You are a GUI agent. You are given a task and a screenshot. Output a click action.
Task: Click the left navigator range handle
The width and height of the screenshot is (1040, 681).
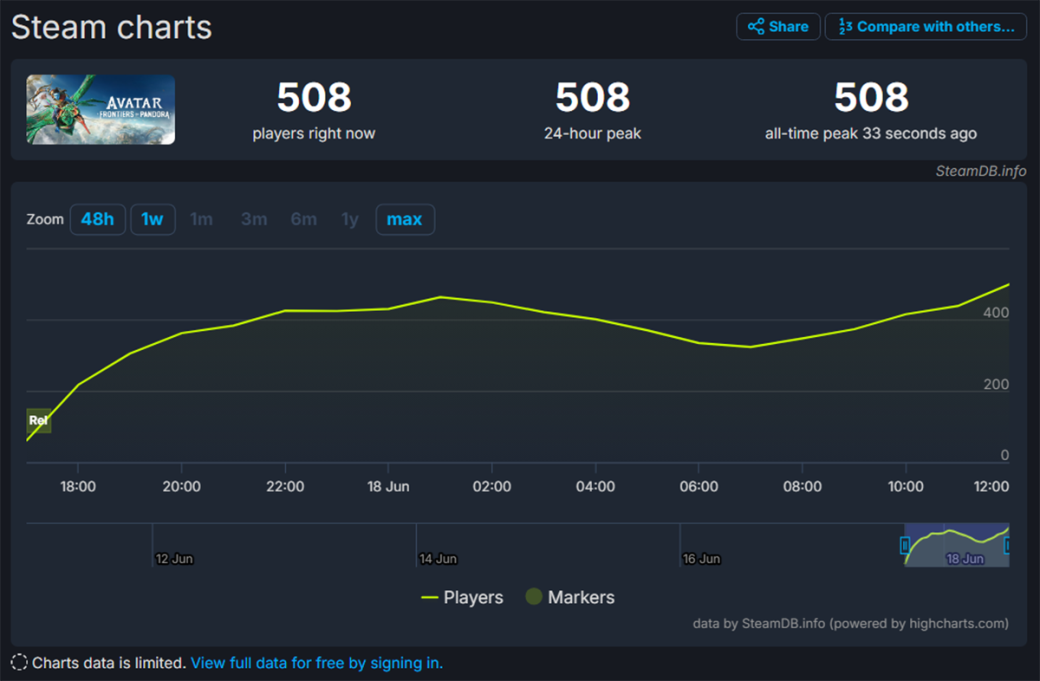point(905,545)
